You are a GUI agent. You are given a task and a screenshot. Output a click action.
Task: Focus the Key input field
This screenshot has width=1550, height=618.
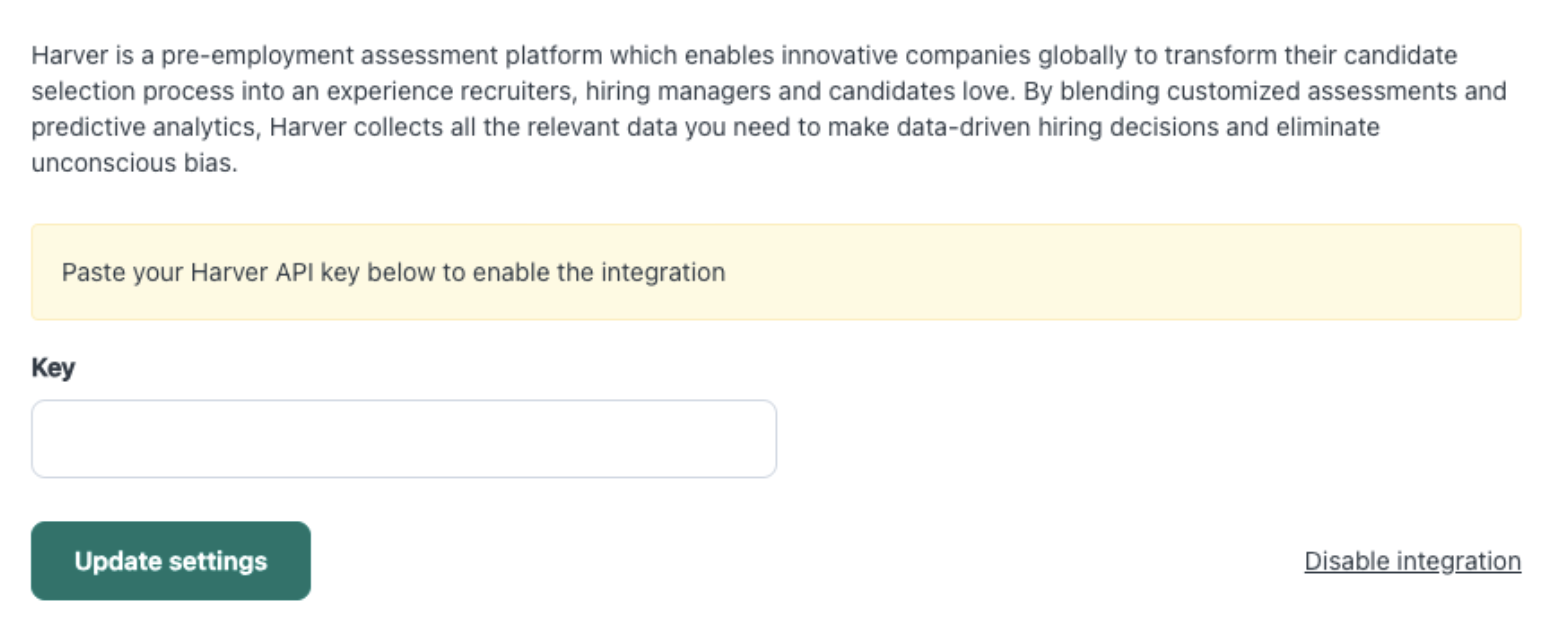click(404, 439)
